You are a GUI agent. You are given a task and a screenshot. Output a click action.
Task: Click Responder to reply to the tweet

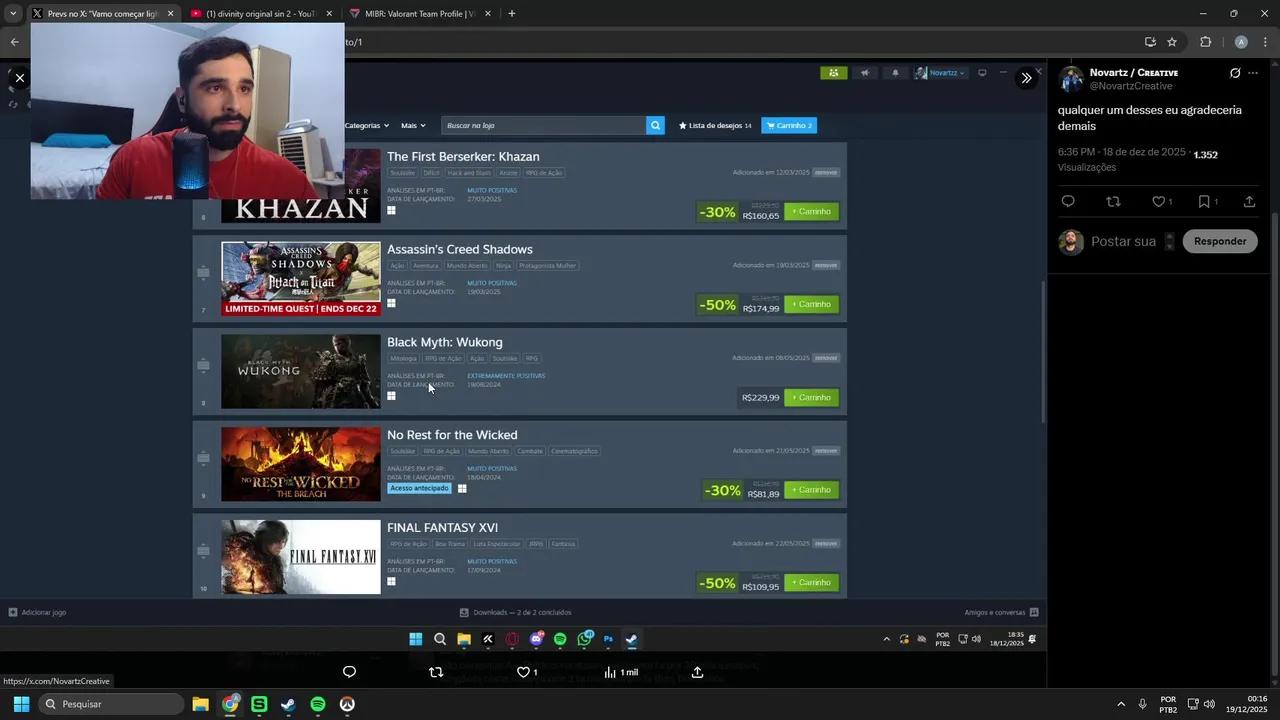pyautogui.click(x=1219, y=241)
